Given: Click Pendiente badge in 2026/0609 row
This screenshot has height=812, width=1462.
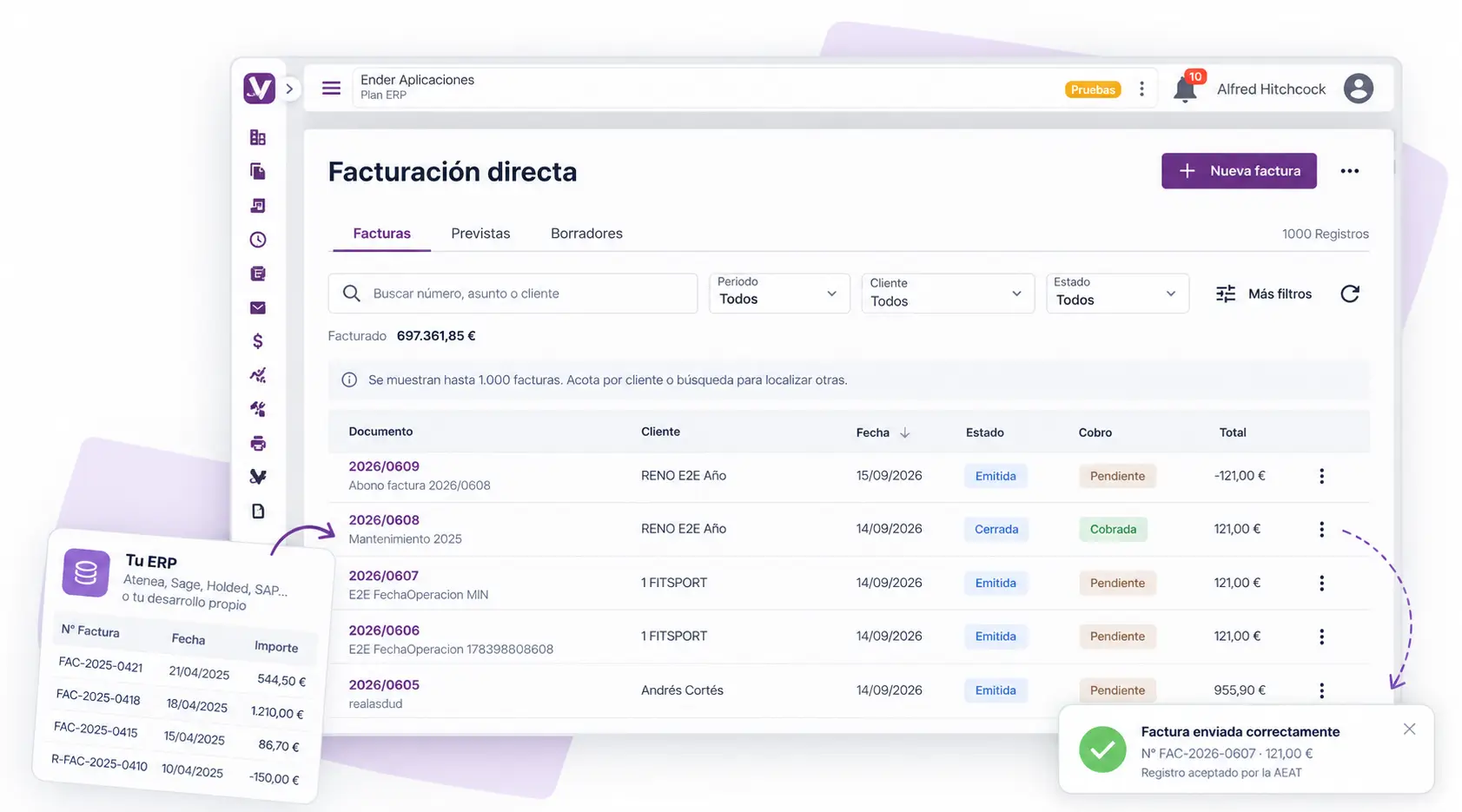Looking at the screenshot, I should tap(1117, 476).
